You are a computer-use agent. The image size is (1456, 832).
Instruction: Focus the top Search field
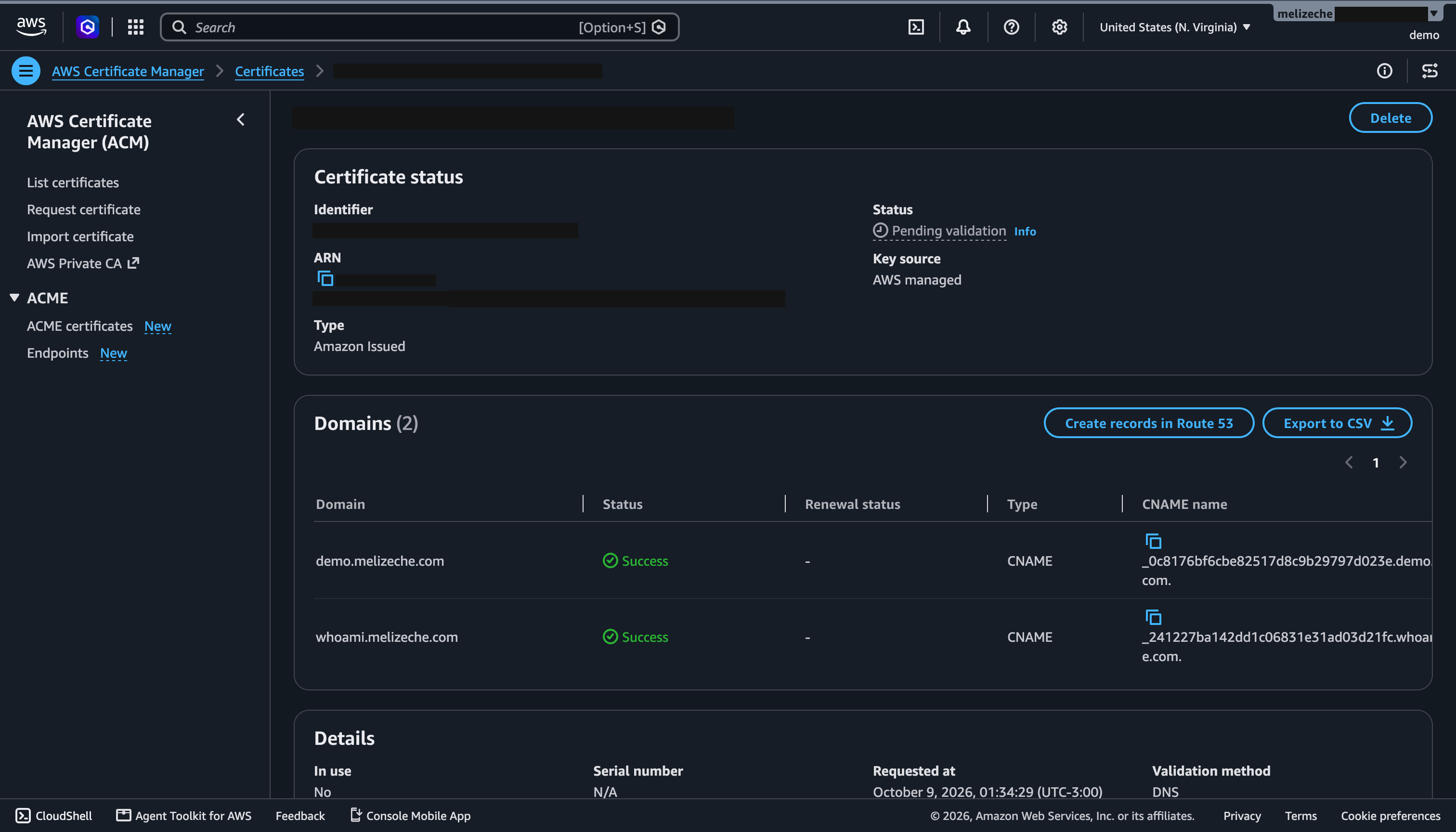[419, 27]
